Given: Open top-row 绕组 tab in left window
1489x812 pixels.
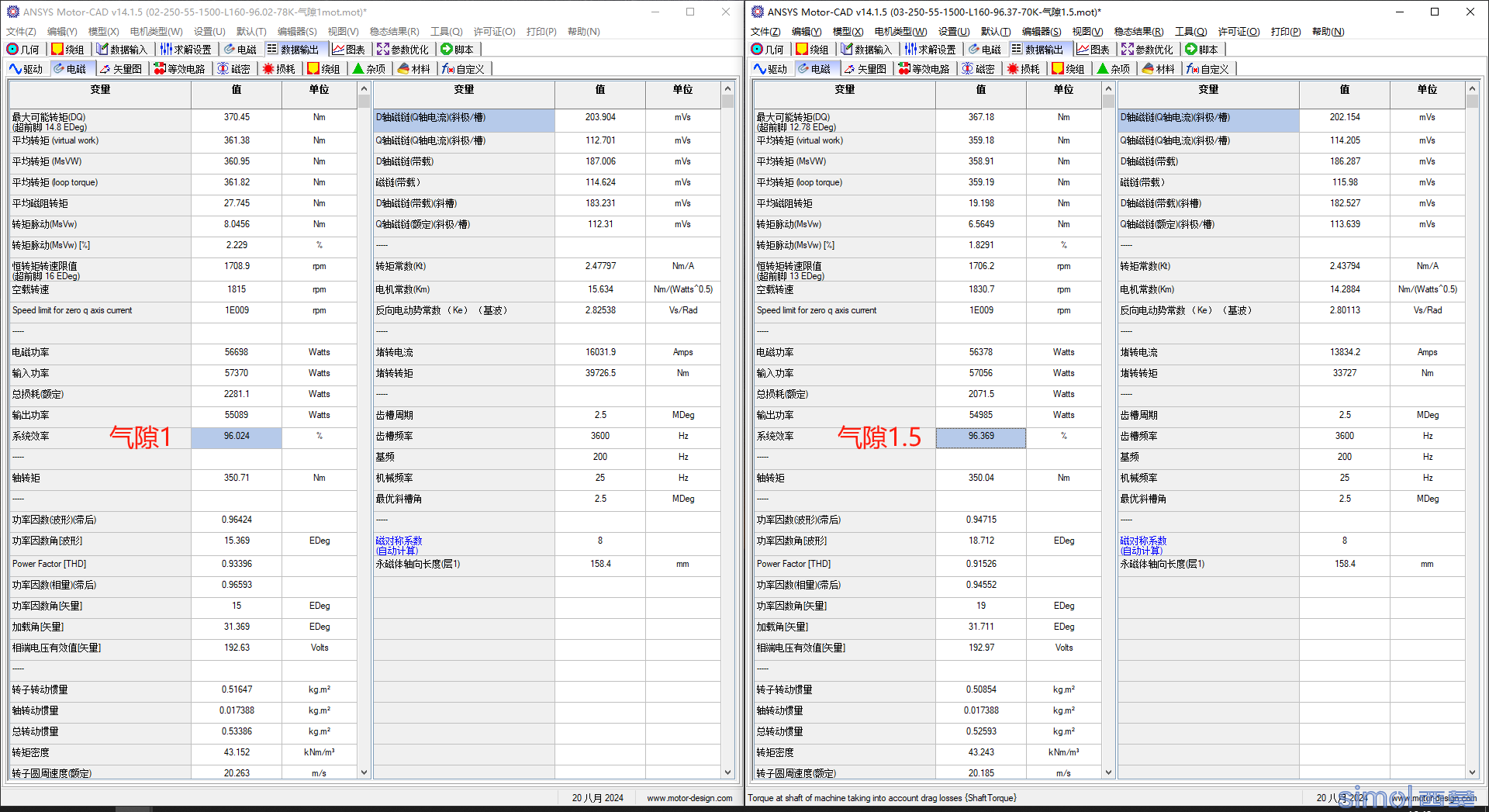Looking at the screenshot, I should click(x=67, y=49).
